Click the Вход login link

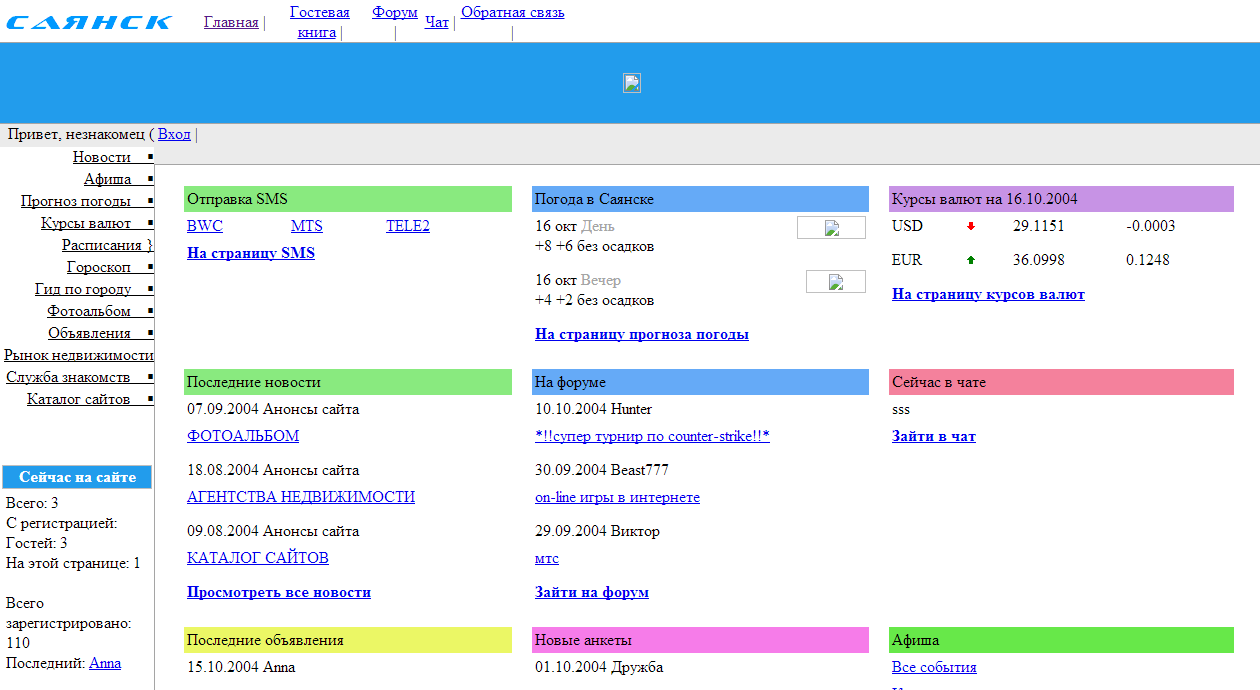pyautogui.click(x=174, y=134)
